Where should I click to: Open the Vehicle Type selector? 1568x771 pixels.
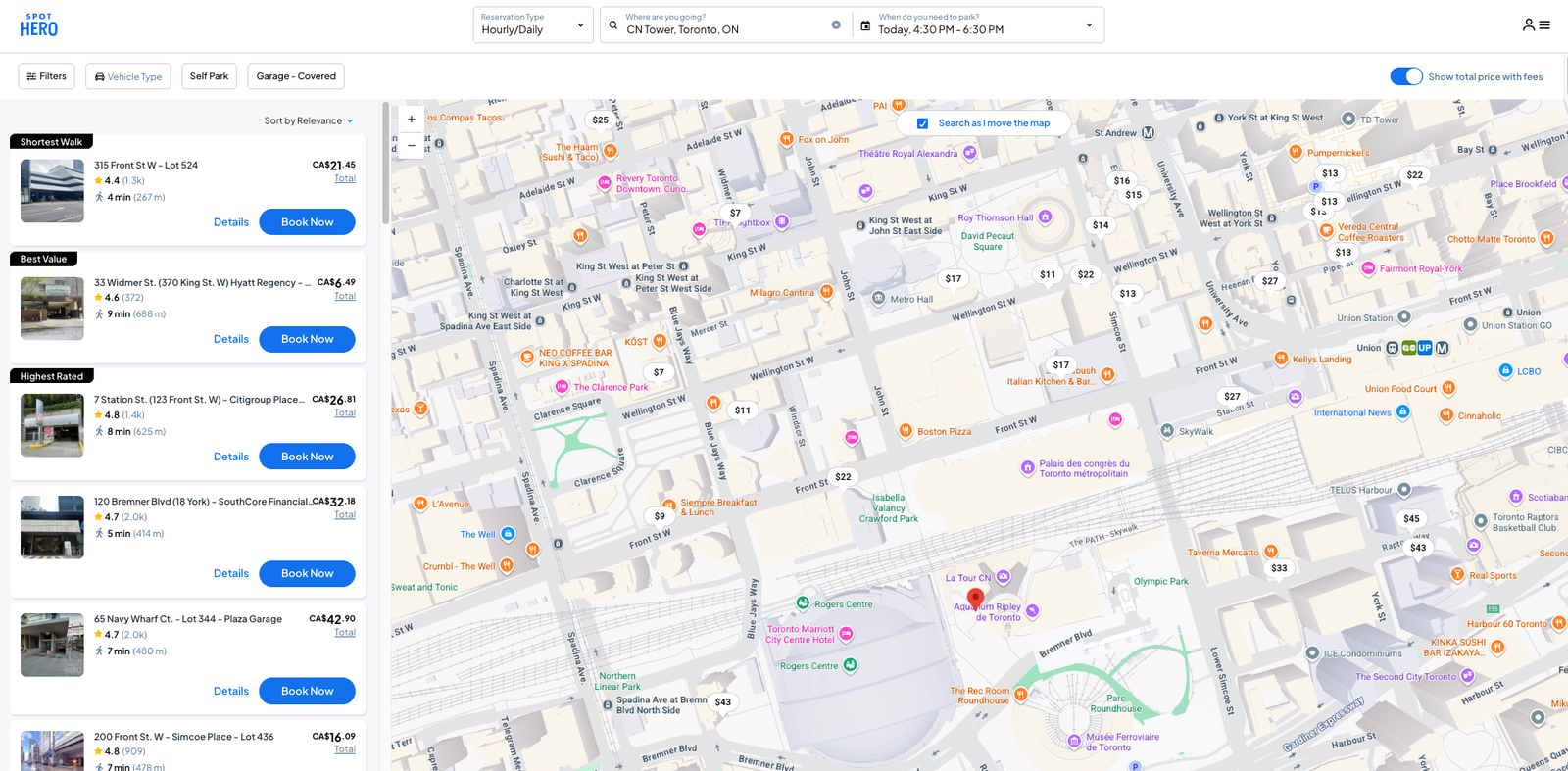click(128, 76)
